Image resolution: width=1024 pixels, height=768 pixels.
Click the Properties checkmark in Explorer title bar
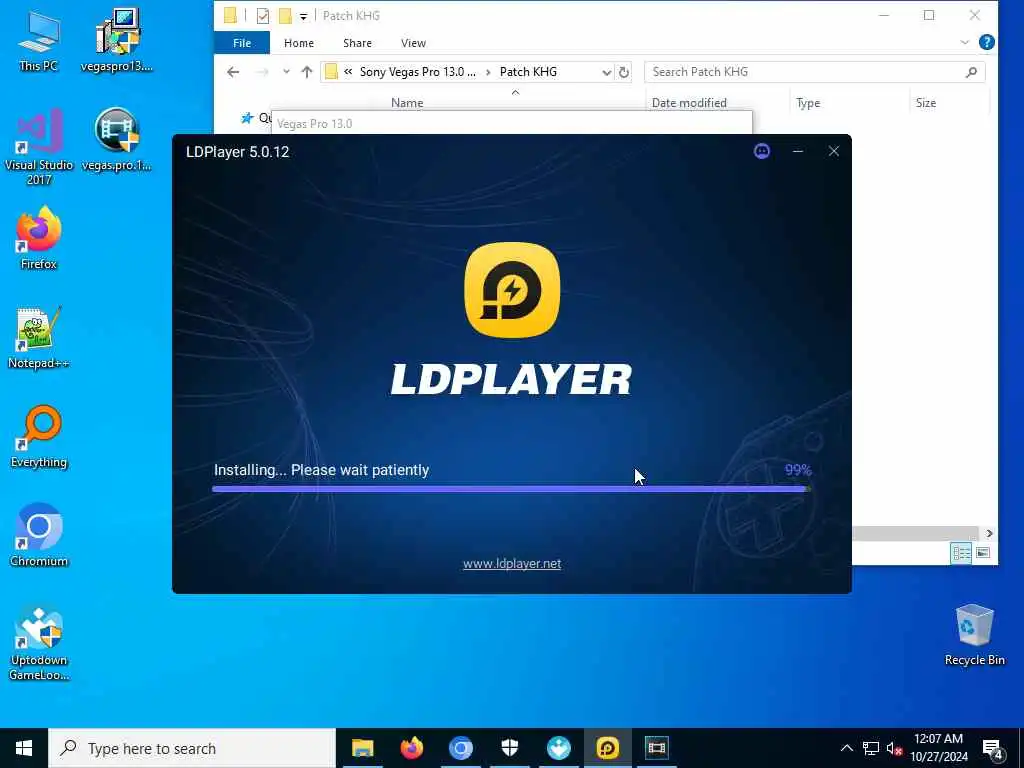coord(263,16)
